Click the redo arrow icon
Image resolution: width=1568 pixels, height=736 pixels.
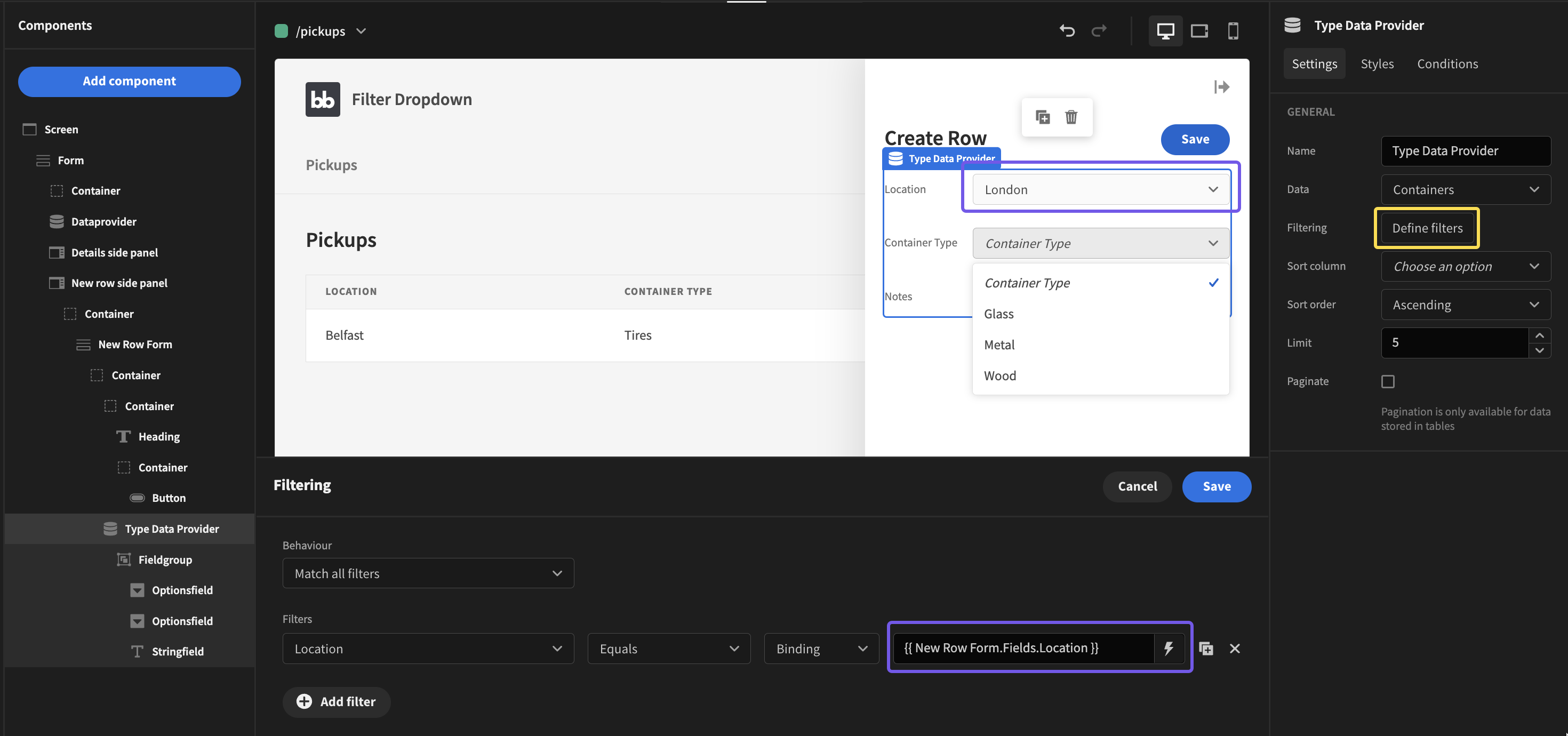pos(1099,30)
